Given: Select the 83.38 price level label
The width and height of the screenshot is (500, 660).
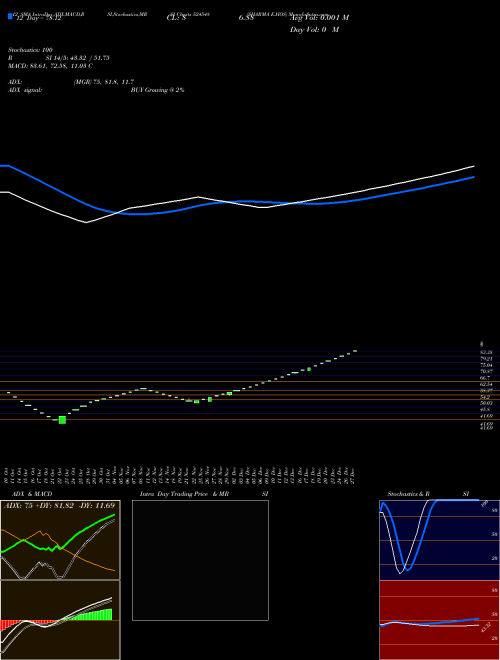Looking at the screenshot, I should [486, 351].
